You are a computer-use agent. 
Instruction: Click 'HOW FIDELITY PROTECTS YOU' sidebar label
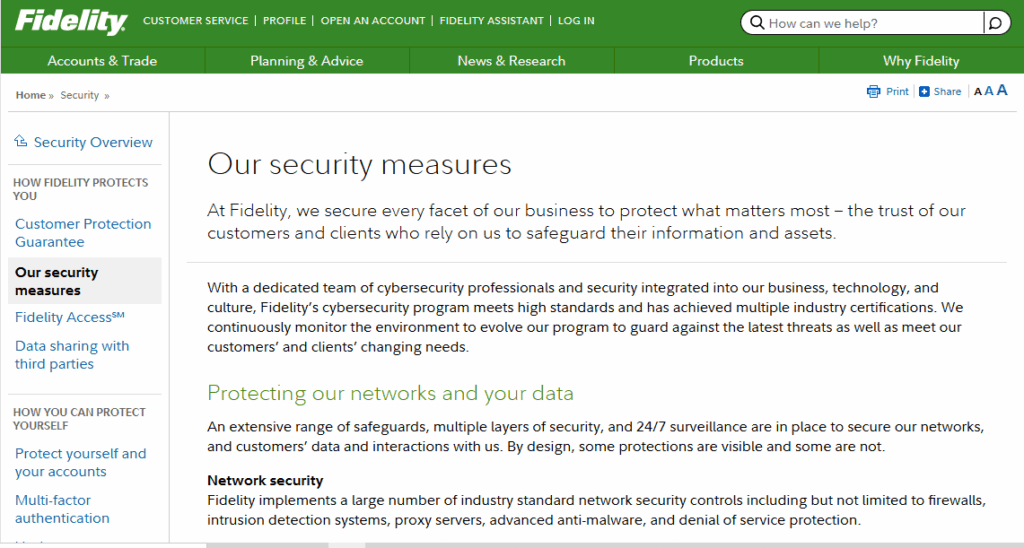point(80,189)
